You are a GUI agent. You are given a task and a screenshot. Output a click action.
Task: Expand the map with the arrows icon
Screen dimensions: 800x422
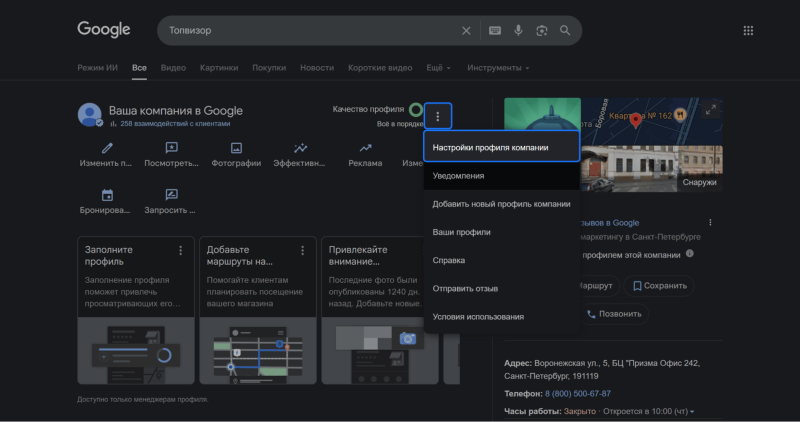point(710,110)
